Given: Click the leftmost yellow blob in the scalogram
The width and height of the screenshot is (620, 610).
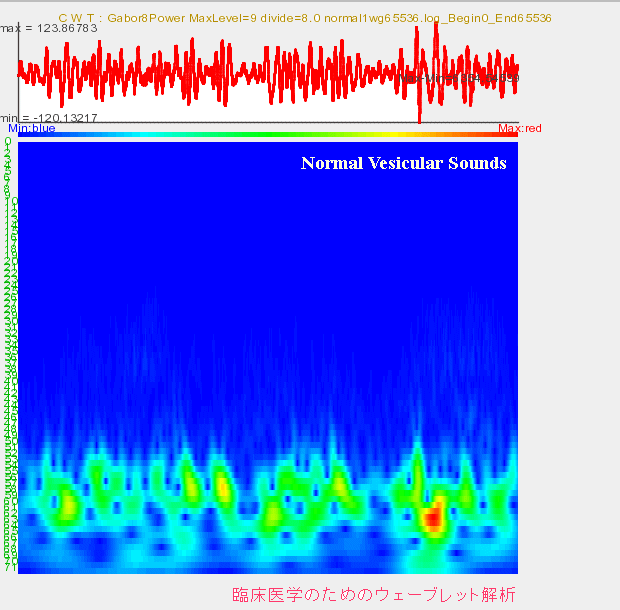Looking at the screenshot, I should pyautogui.click(x=66, y=505).
